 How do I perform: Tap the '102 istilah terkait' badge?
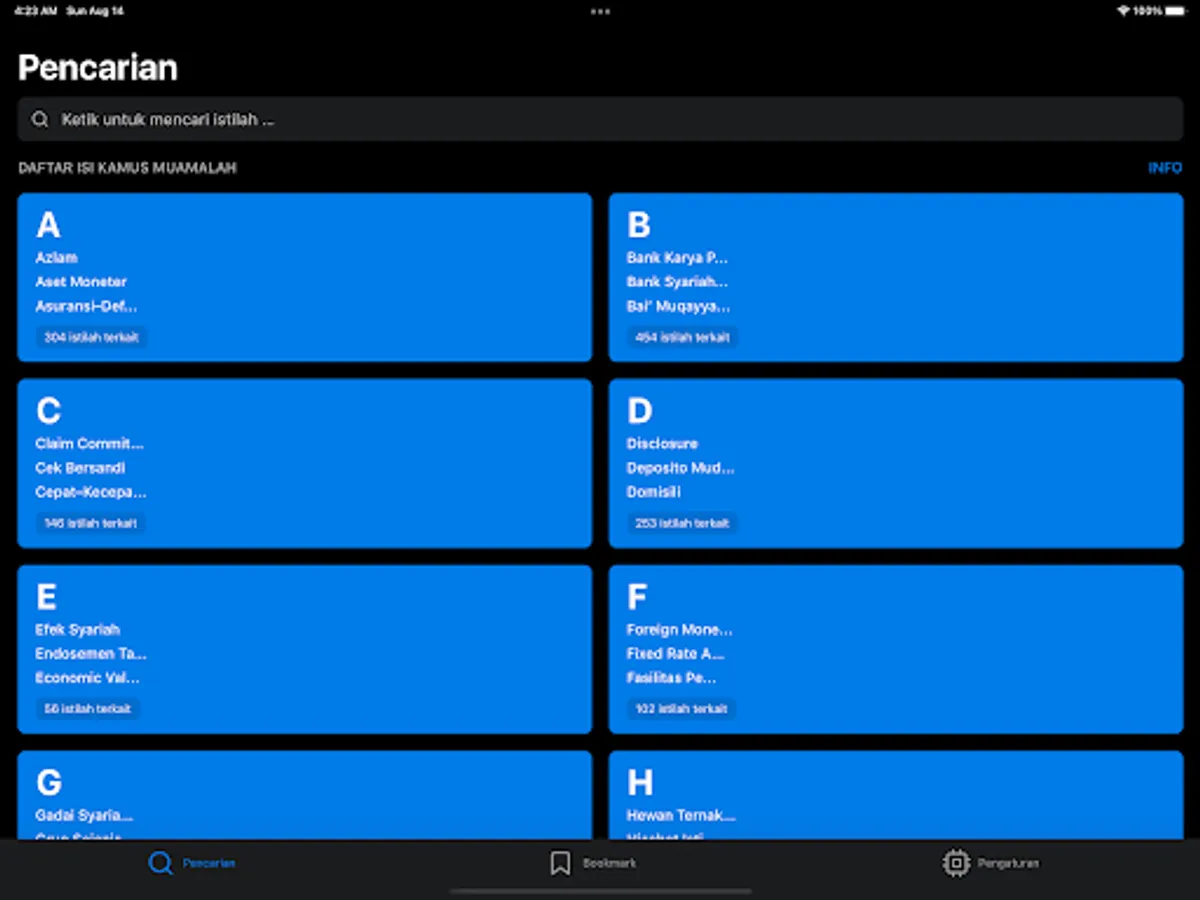681,709
